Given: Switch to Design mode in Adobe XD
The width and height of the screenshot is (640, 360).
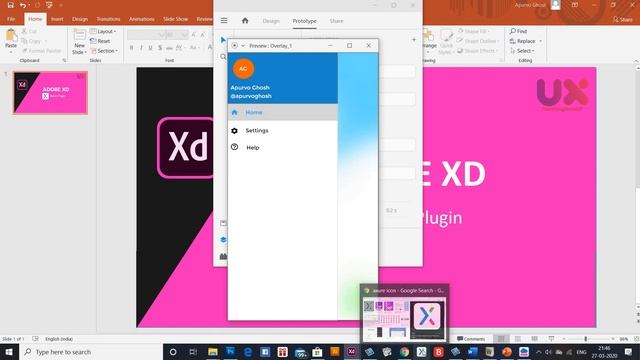Looking at the screenshot, I should click(x=271, y=21).
